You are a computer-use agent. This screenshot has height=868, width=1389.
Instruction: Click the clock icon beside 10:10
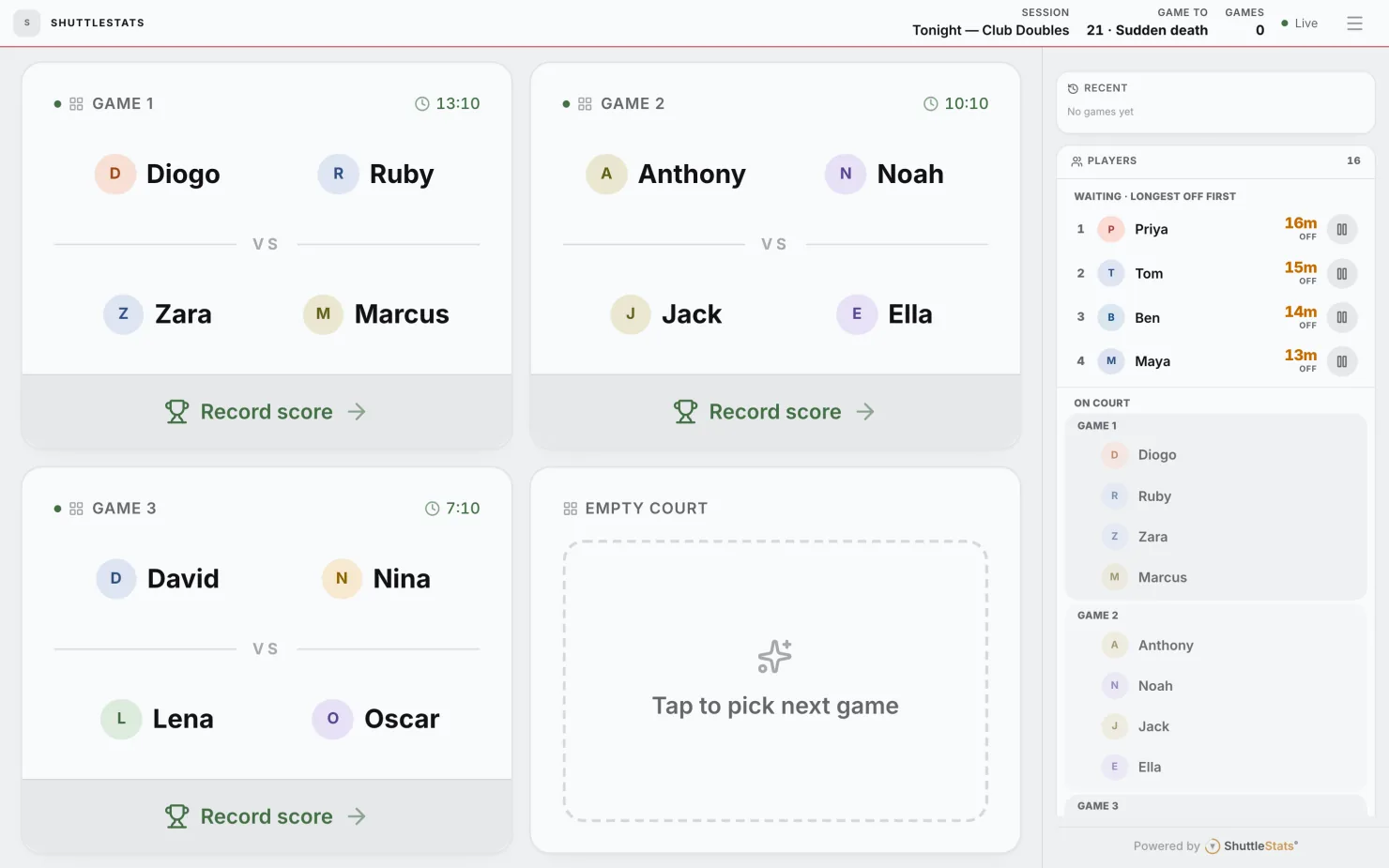point(931,103)
